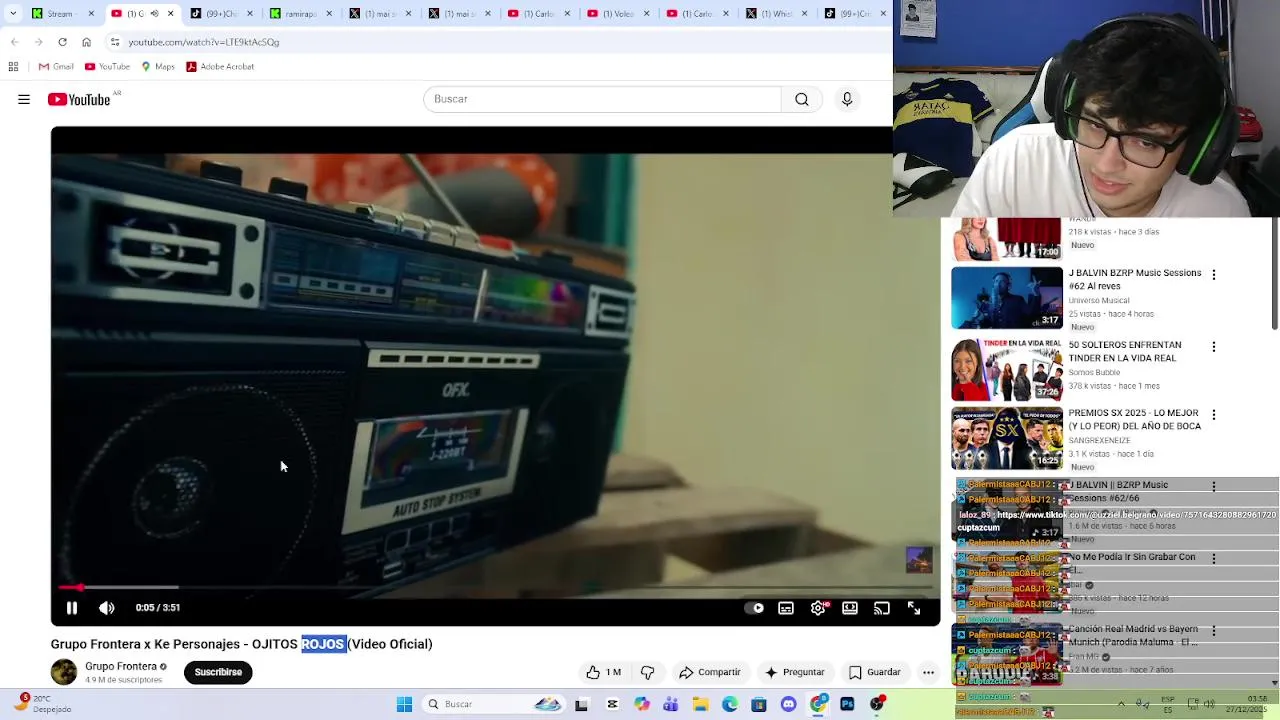Open the tab search dropdown arrow
The image size is (1280, 720).
tap(14, 14)
